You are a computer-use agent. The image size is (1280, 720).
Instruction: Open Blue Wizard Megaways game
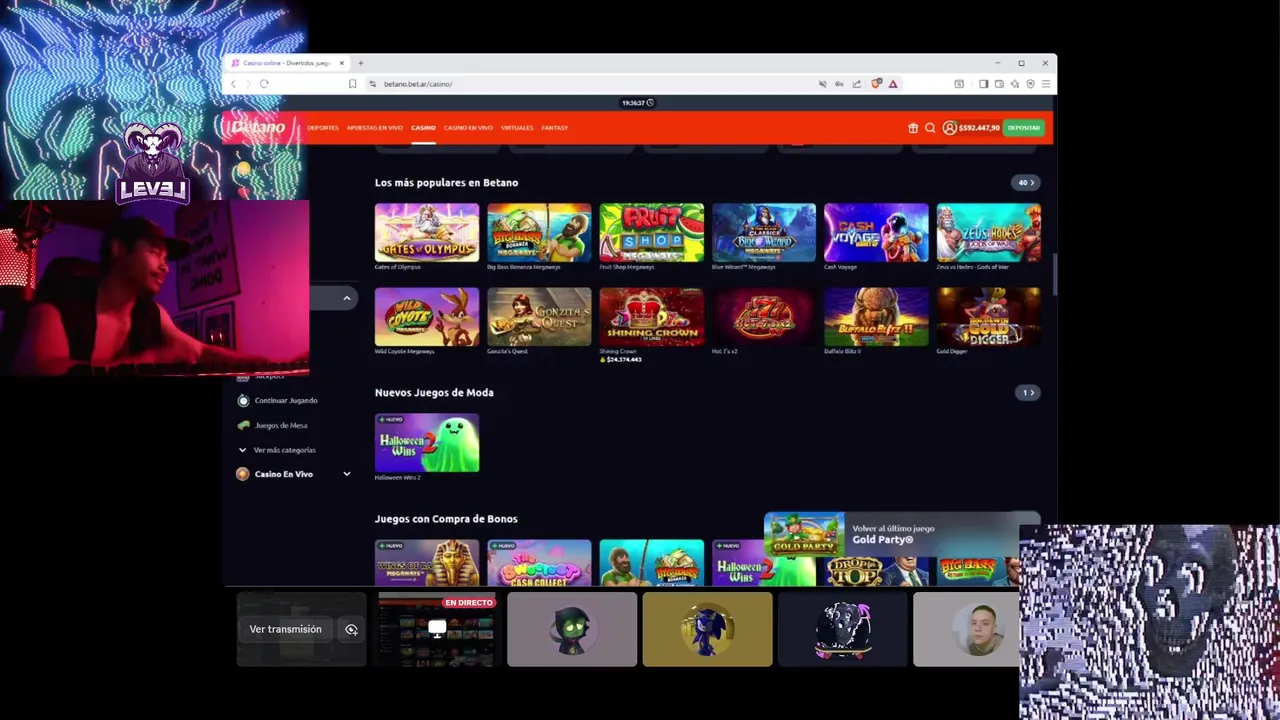pyautogui.click(x=764, y=233)
